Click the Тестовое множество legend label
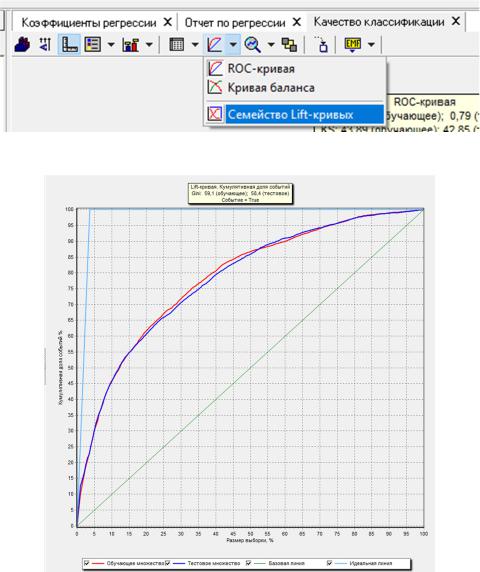The width and height of the screenshot is (480, 572). tap(214, 563)
